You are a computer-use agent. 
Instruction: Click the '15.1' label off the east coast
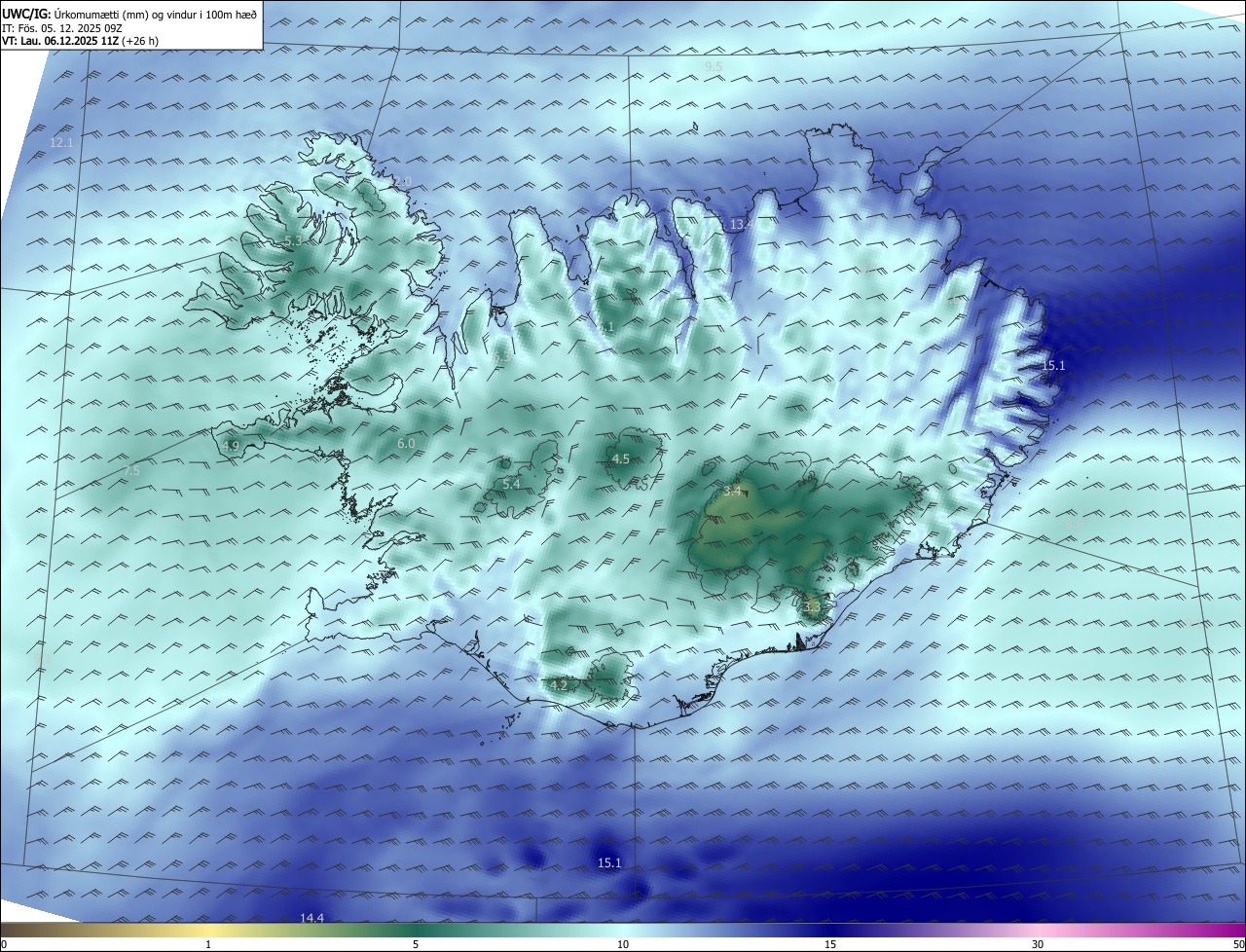pos(1054,366)
